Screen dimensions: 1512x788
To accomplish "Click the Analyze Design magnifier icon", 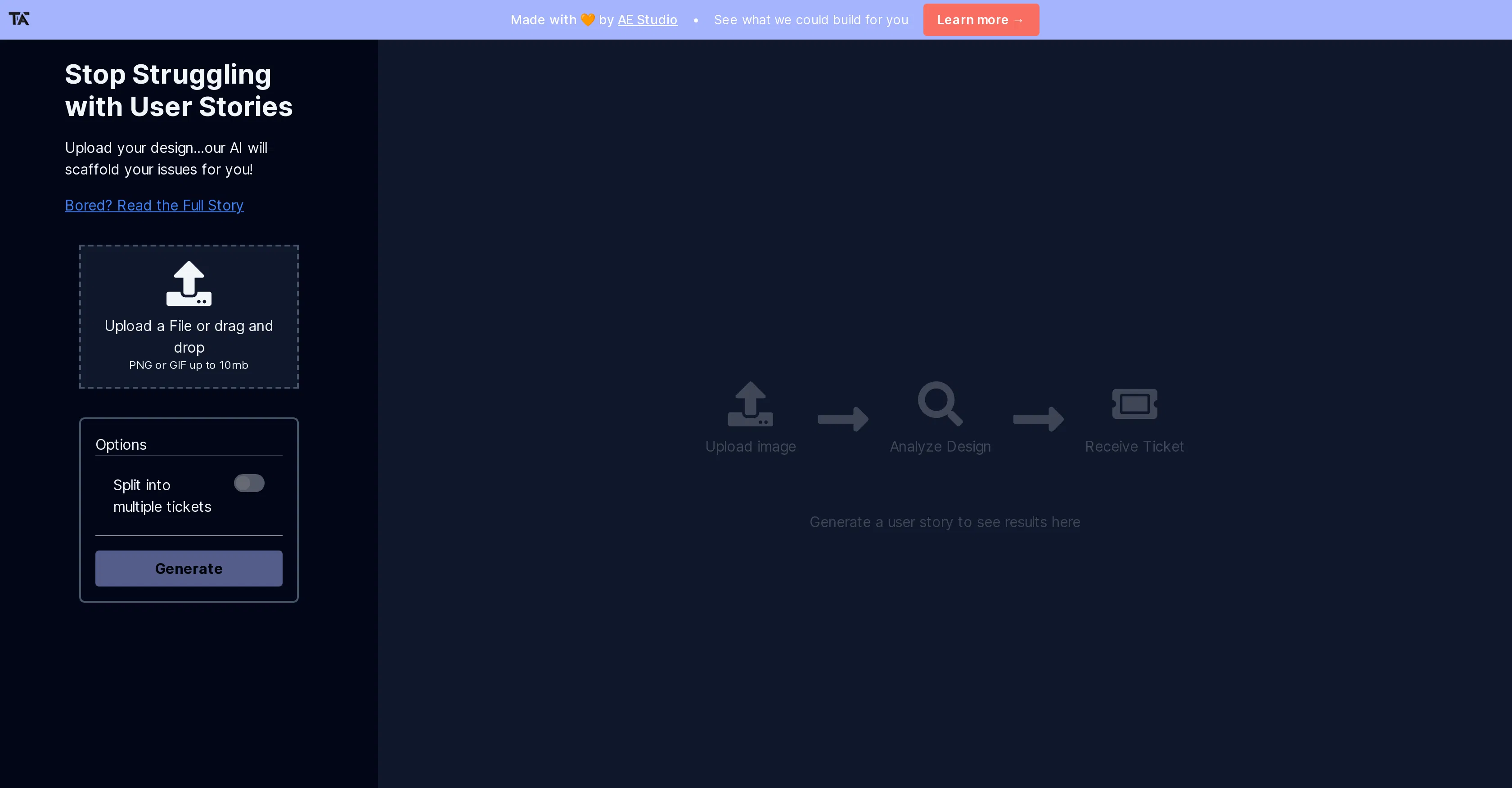I will click(940, 404).
